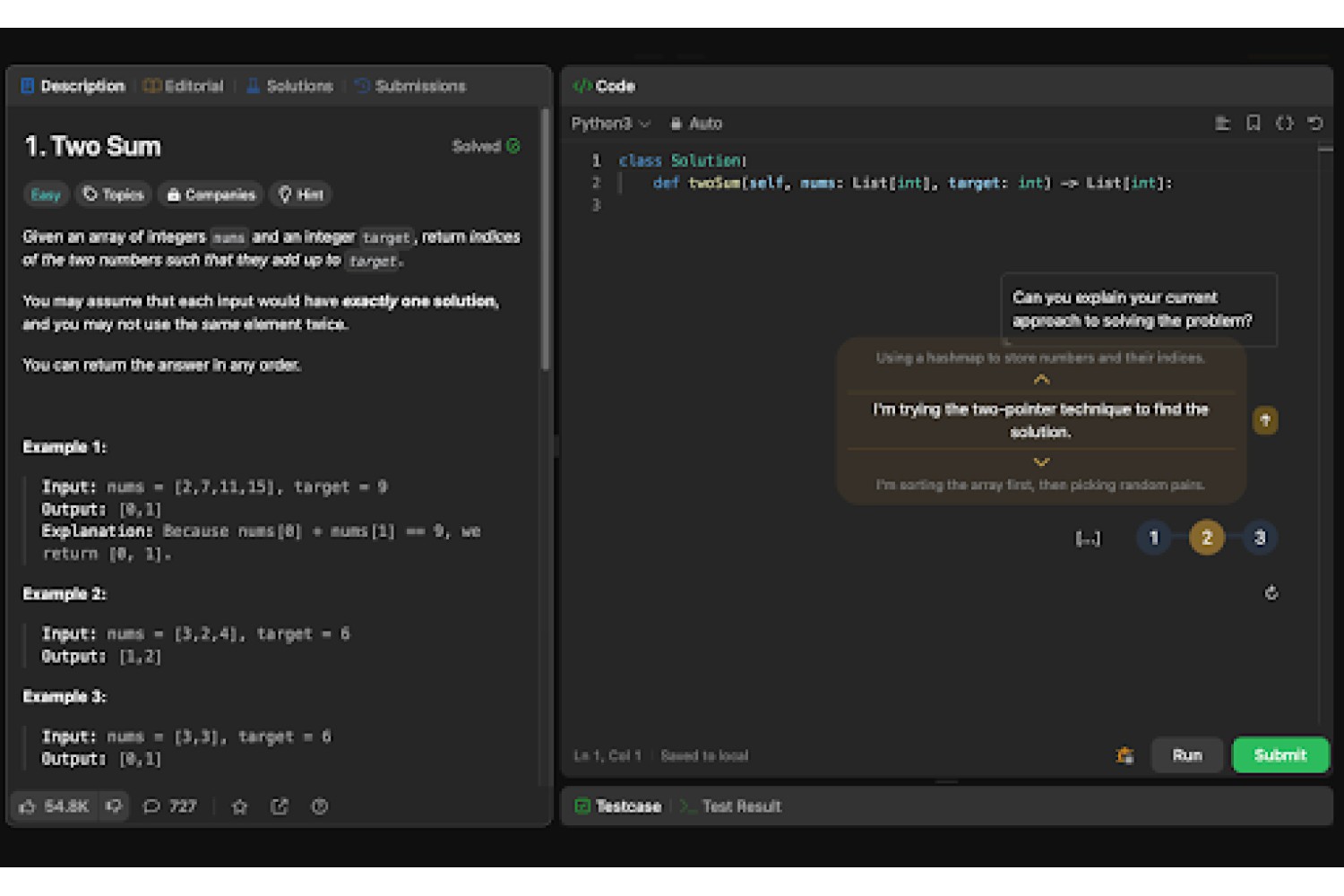Select answer option 2 circle
1344x896 pixels.
coord(1207,538)
